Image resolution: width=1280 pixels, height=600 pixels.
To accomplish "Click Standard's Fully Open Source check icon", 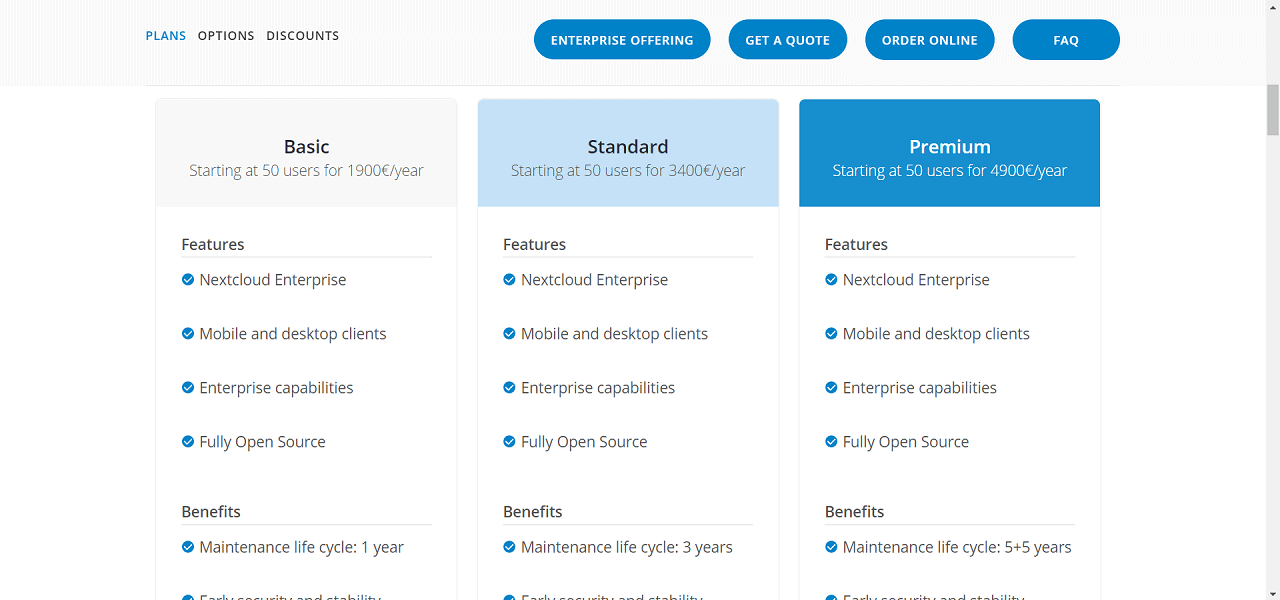I will click(509, 442).
